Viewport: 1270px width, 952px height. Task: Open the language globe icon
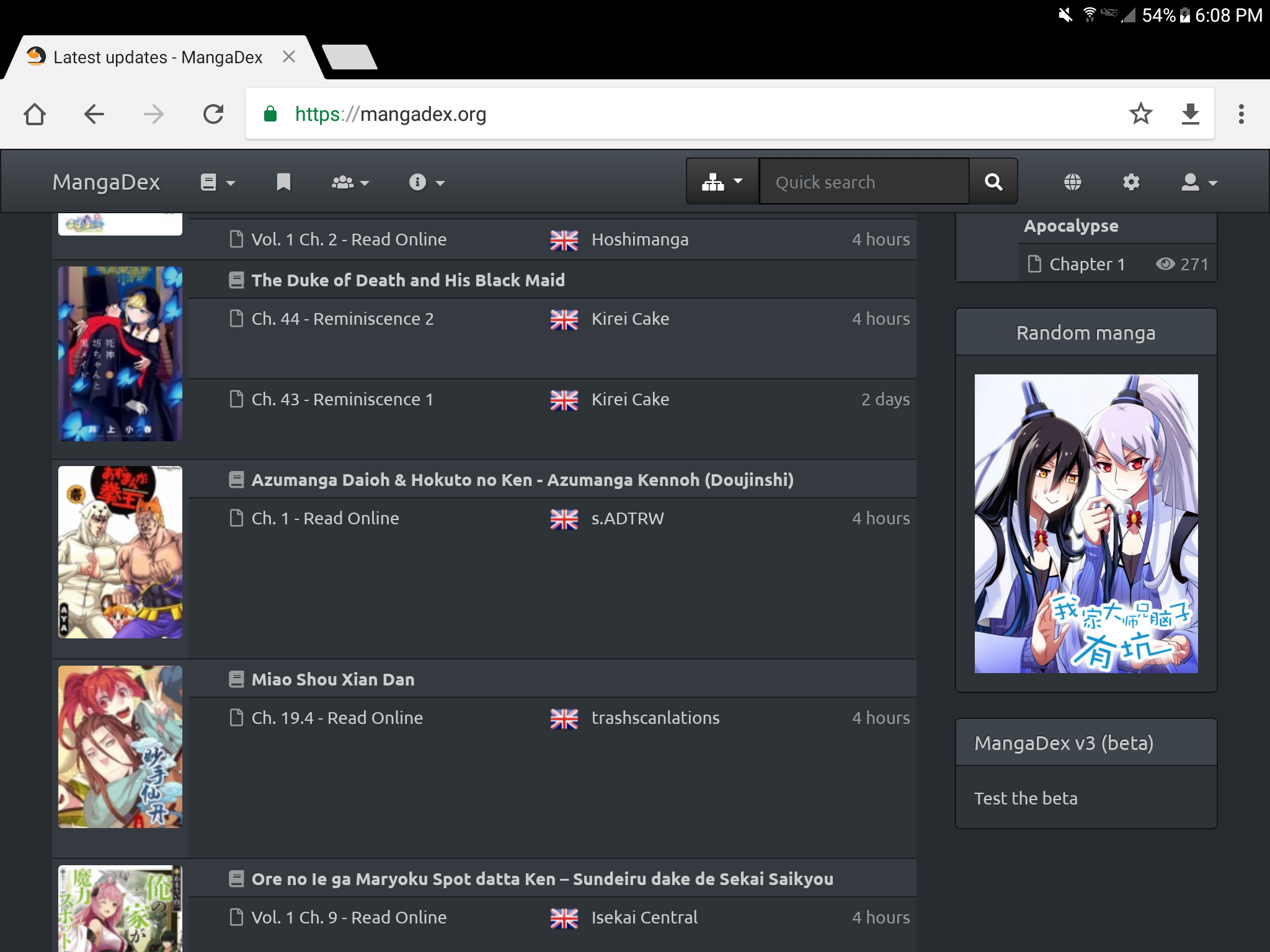pos(1072,182)
